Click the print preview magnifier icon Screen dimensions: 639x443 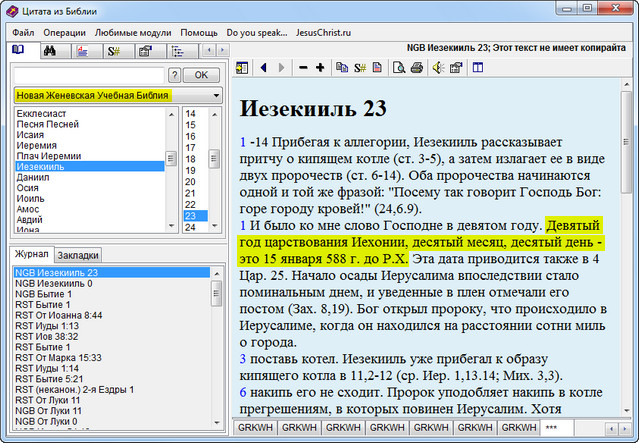[x=398, y=68]
